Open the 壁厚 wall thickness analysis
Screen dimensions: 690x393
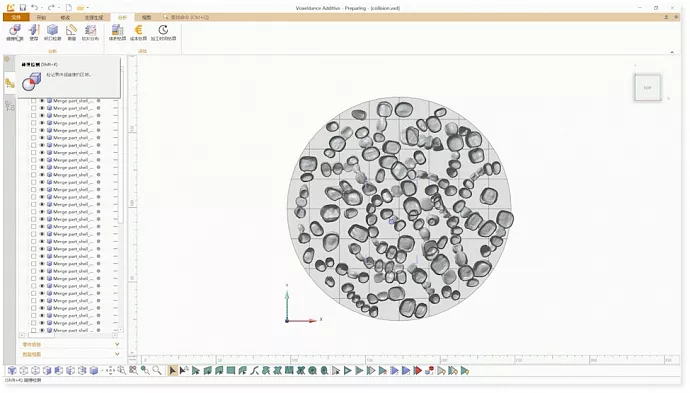(x=34, y=32)
